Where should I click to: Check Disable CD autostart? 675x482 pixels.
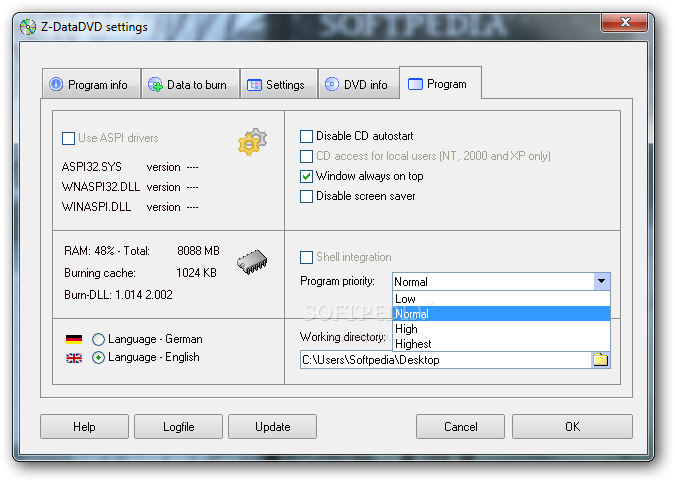(307, 136)
